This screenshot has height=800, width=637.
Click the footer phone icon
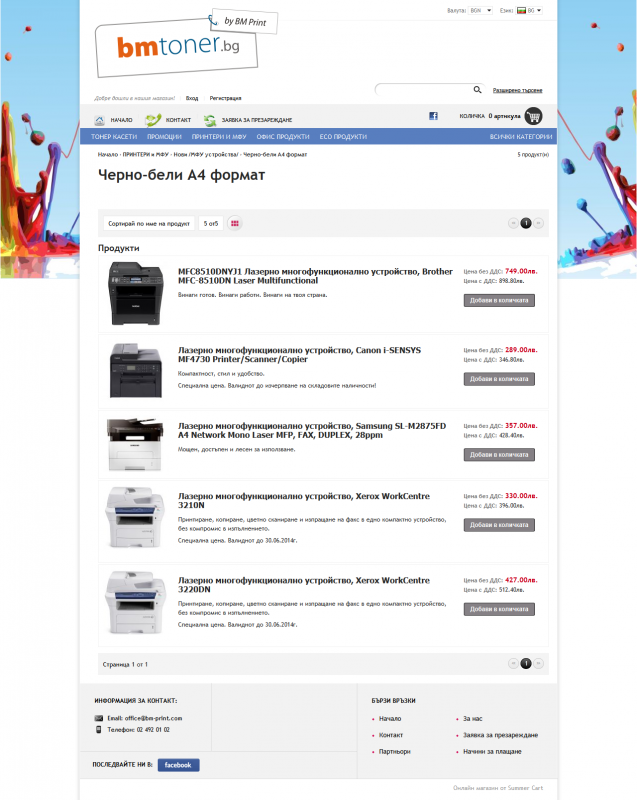coord(99,730)
